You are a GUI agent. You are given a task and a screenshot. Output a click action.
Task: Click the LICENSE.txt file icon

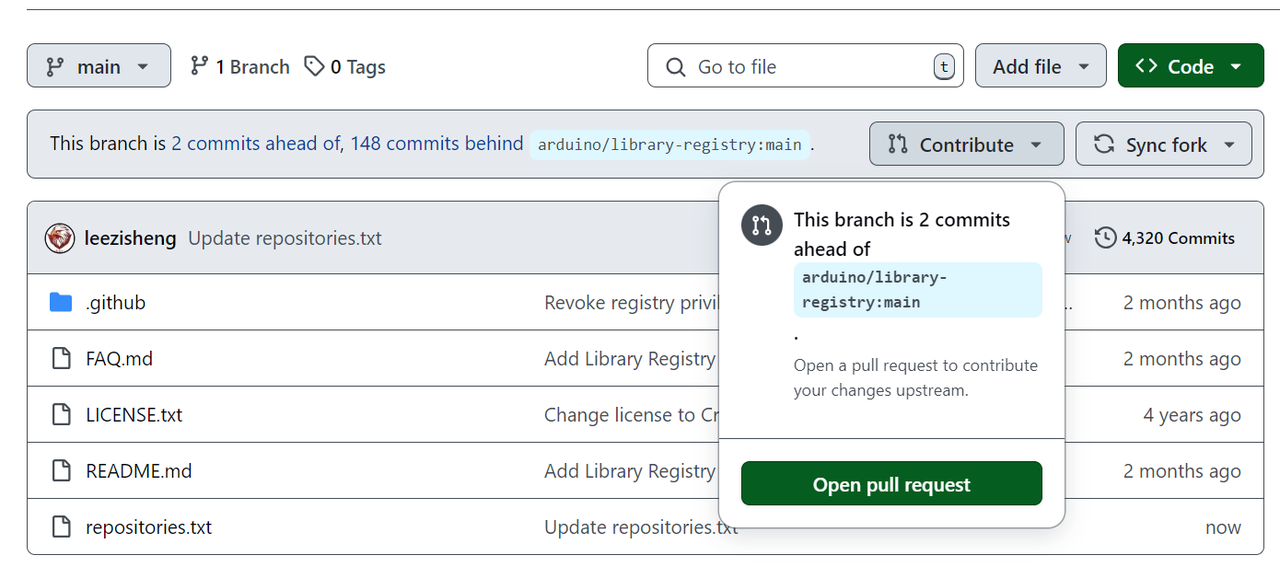click(x=61, y=414)
